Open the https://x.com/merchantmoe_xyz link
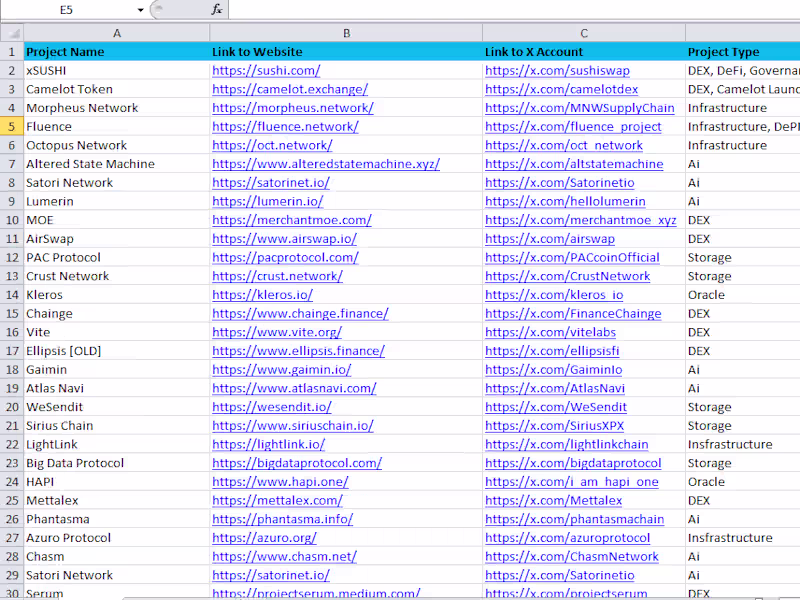 (x=581, y=220)
